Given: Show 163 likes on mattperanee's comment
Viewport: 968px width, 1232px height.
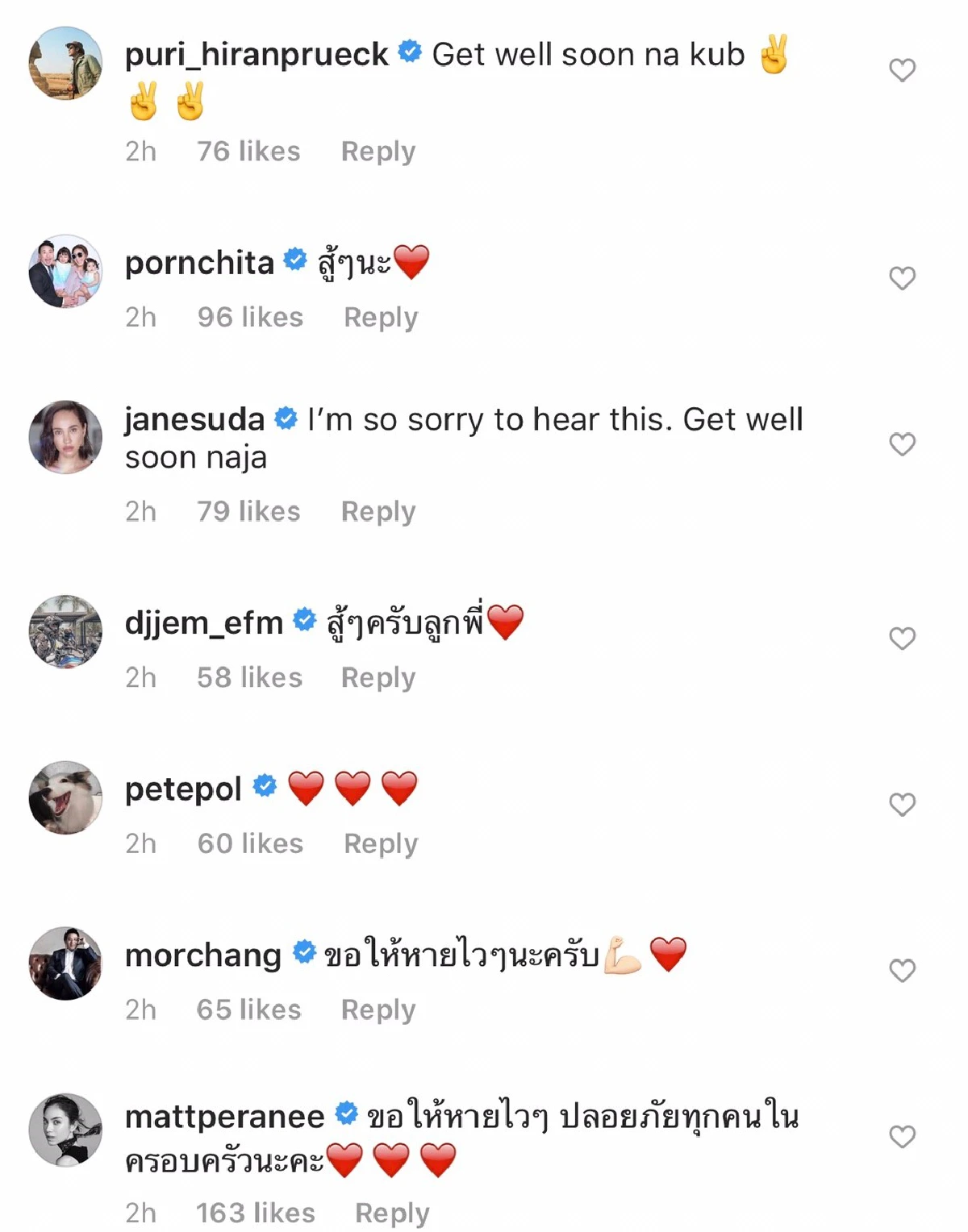Looking at the screenshot, I should (255, 1213).
